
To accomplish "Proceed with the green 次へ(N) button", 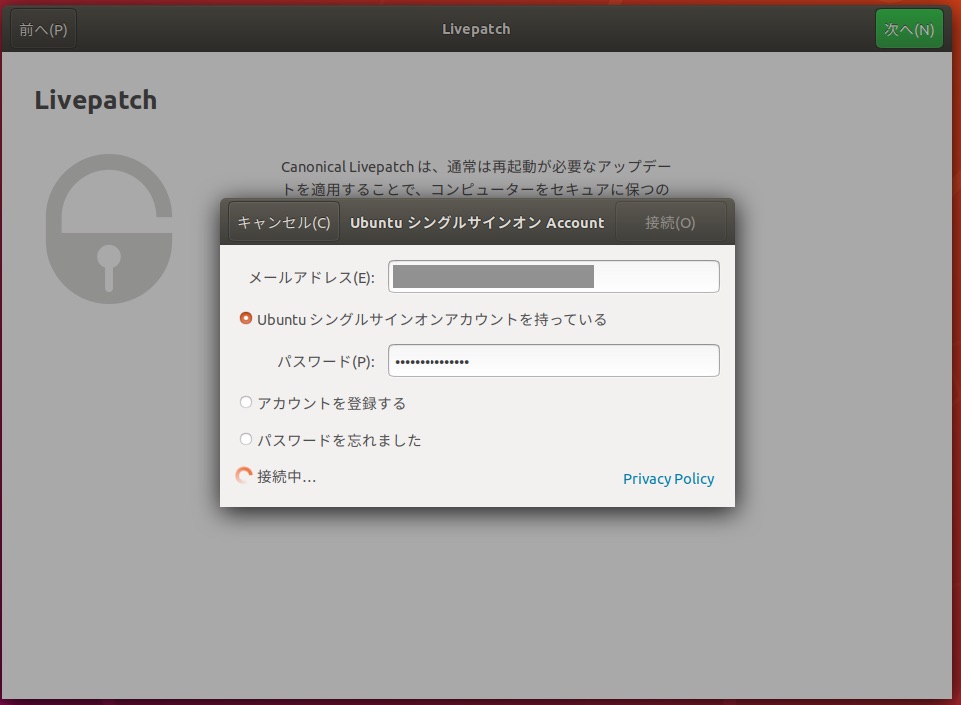I will coord(909,29).
